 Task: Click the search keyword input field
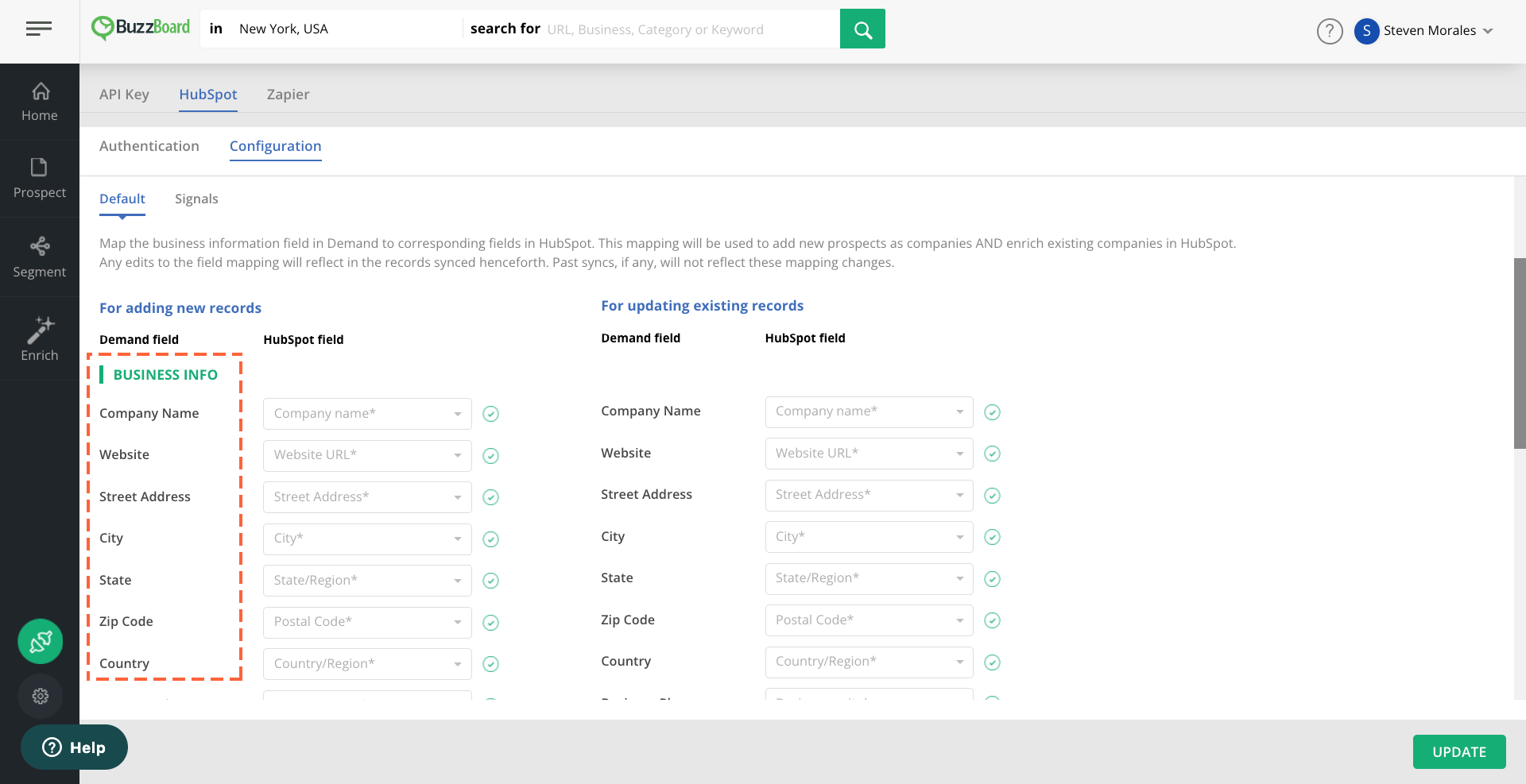[x=690, y=29]
